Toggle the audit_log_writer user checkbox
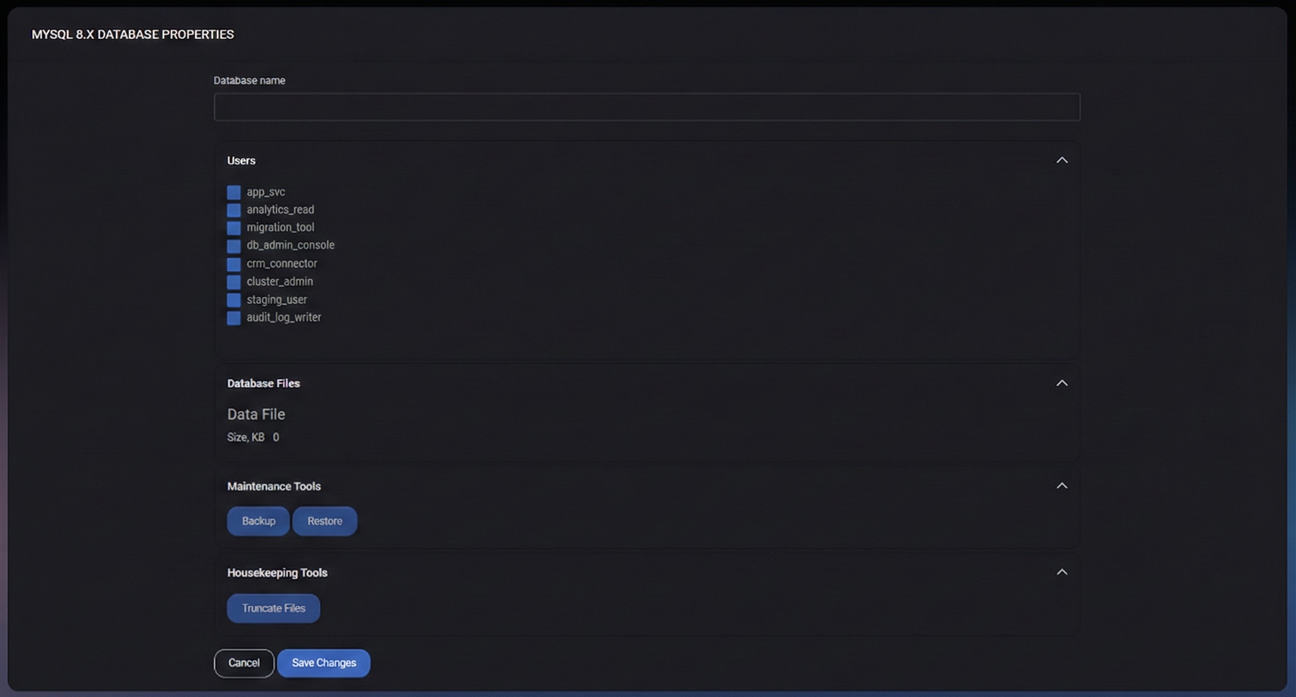Viewport: 1296px width, 697px height. click(233, 318)
